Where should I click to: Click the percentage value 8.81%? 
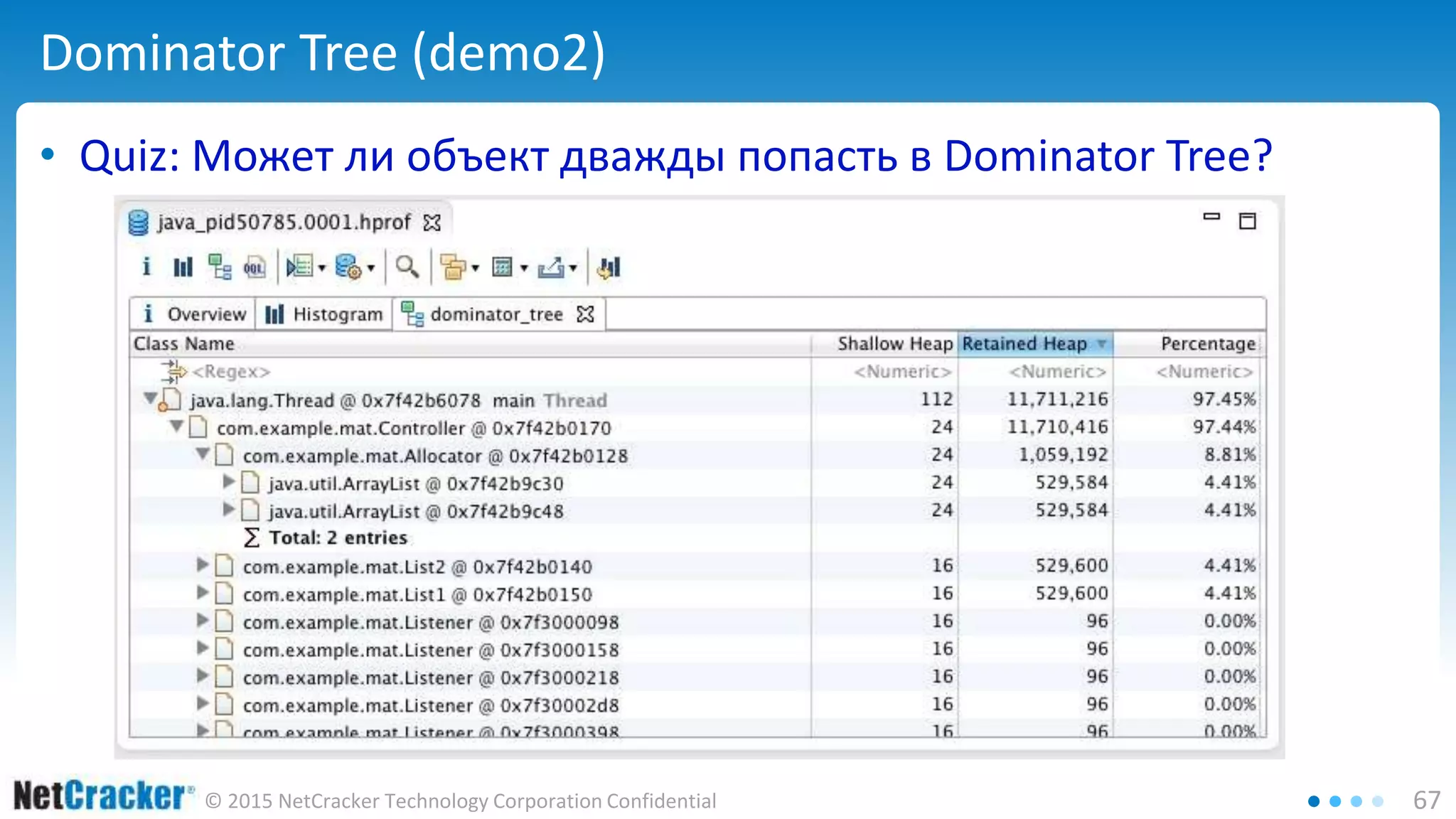click(1230, 455)
